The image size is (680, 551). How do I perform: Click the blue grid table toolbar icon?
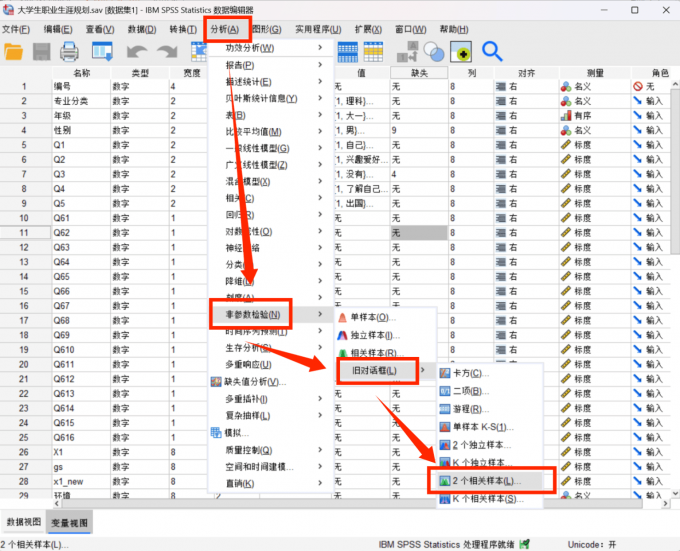click(x=347, y=52)
